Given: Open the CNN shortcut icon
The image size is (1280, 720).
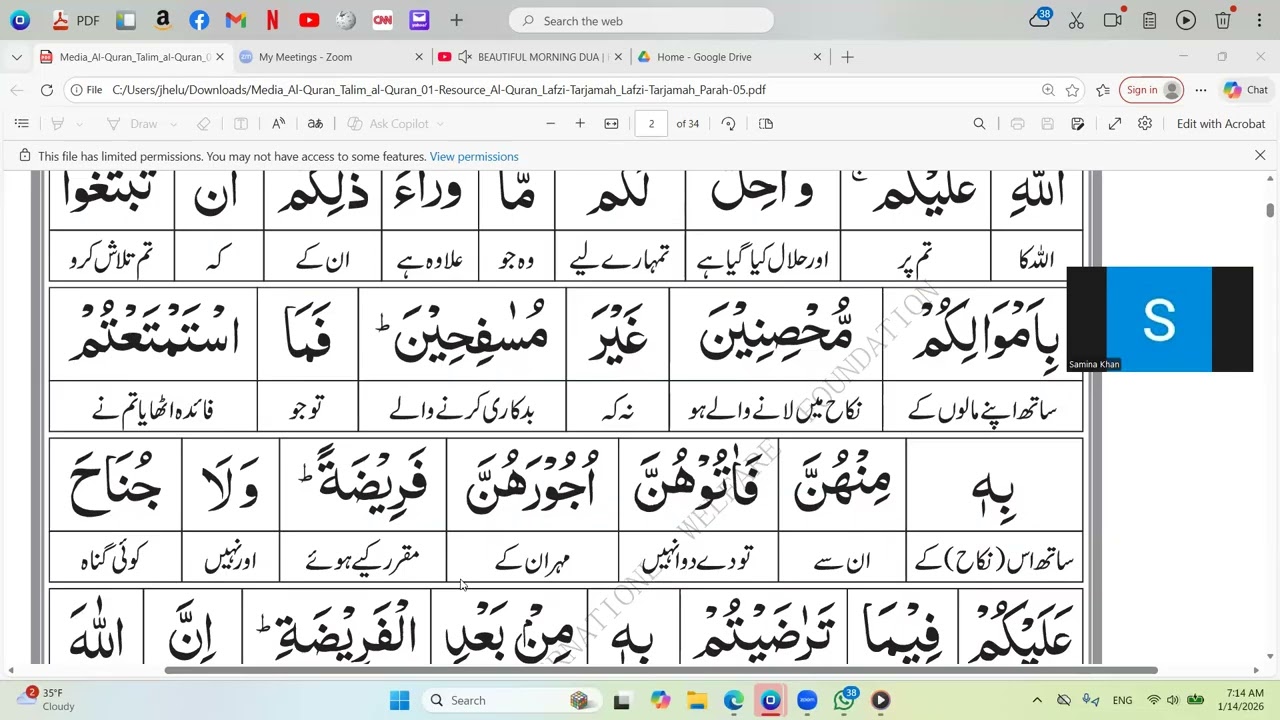Looking at the screenshot, I should (x=382, y=20).
